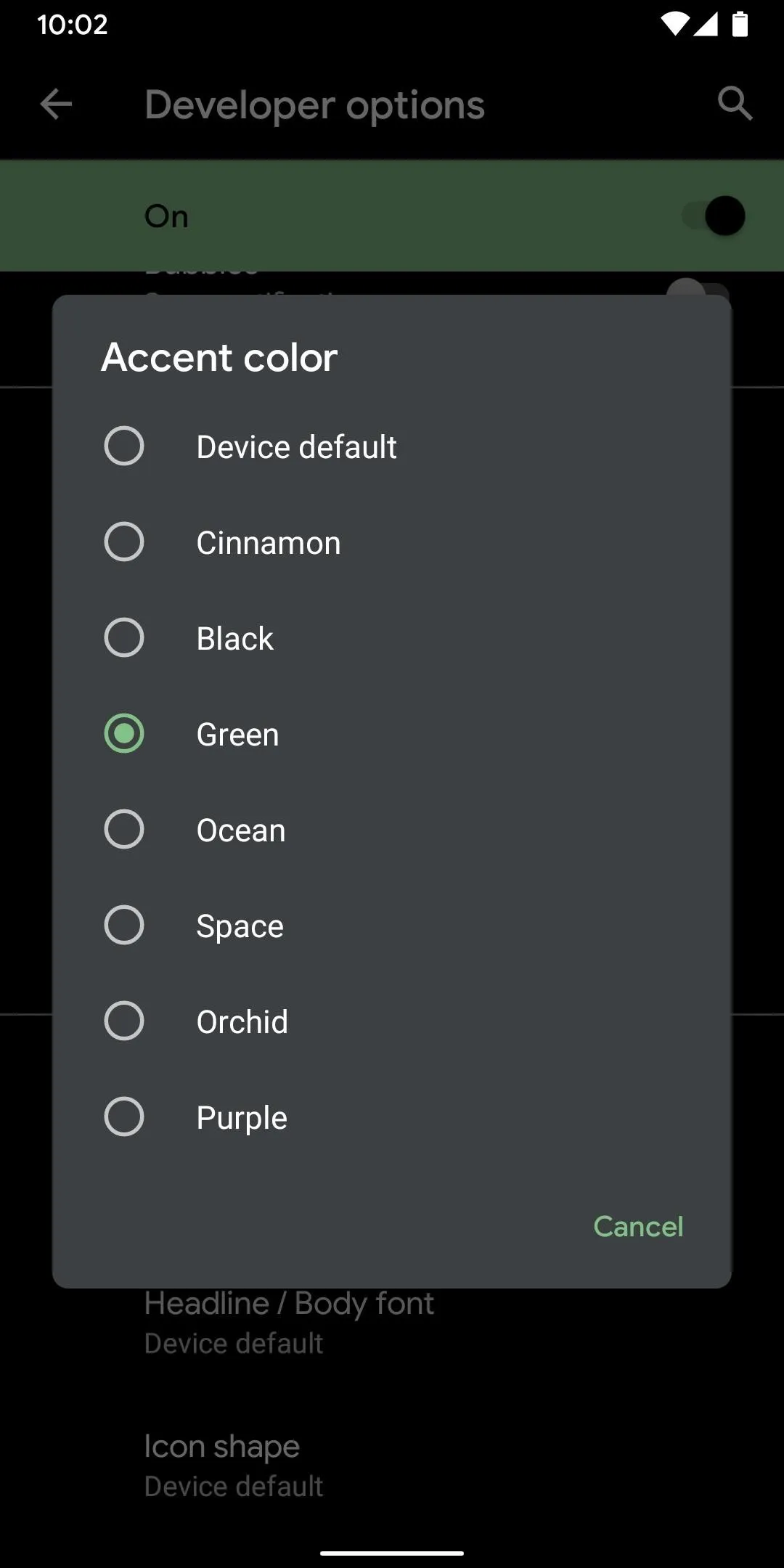This screenshot has width=784, height=1568.
Task: Tap the battery status icon
Action: (x=740, y=25)
